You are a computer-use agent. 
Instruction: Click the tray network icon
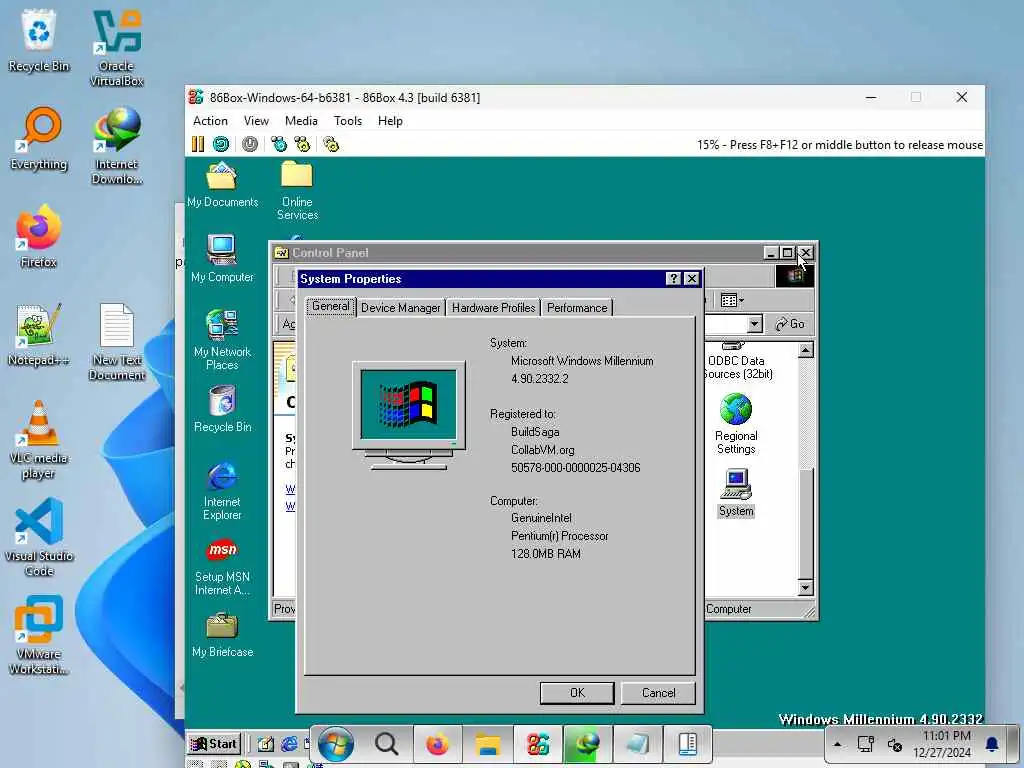click(866, 744)
